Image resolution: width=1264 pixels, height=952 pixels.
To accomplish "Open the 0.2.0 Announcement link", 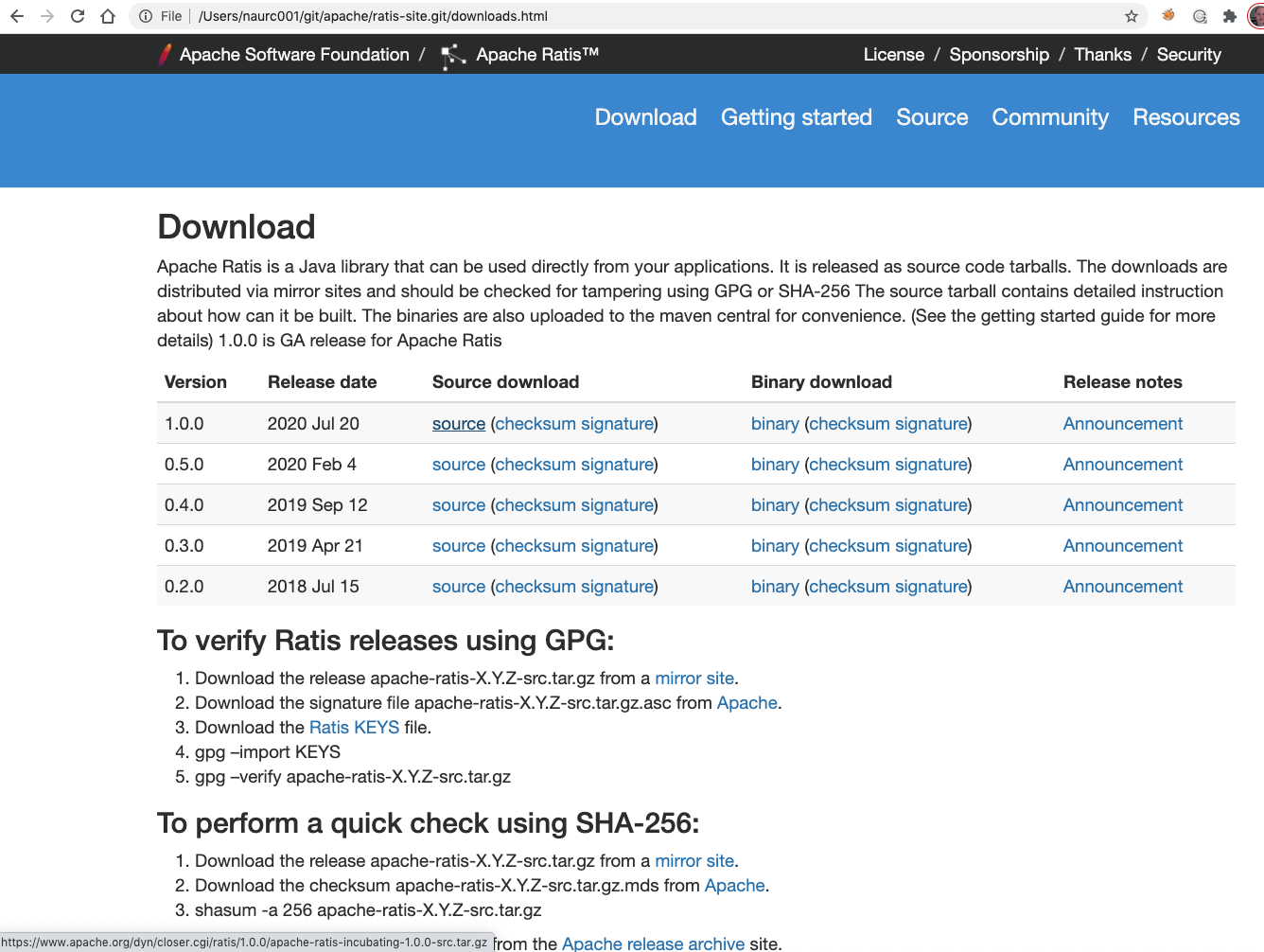I will [1123, 587].
